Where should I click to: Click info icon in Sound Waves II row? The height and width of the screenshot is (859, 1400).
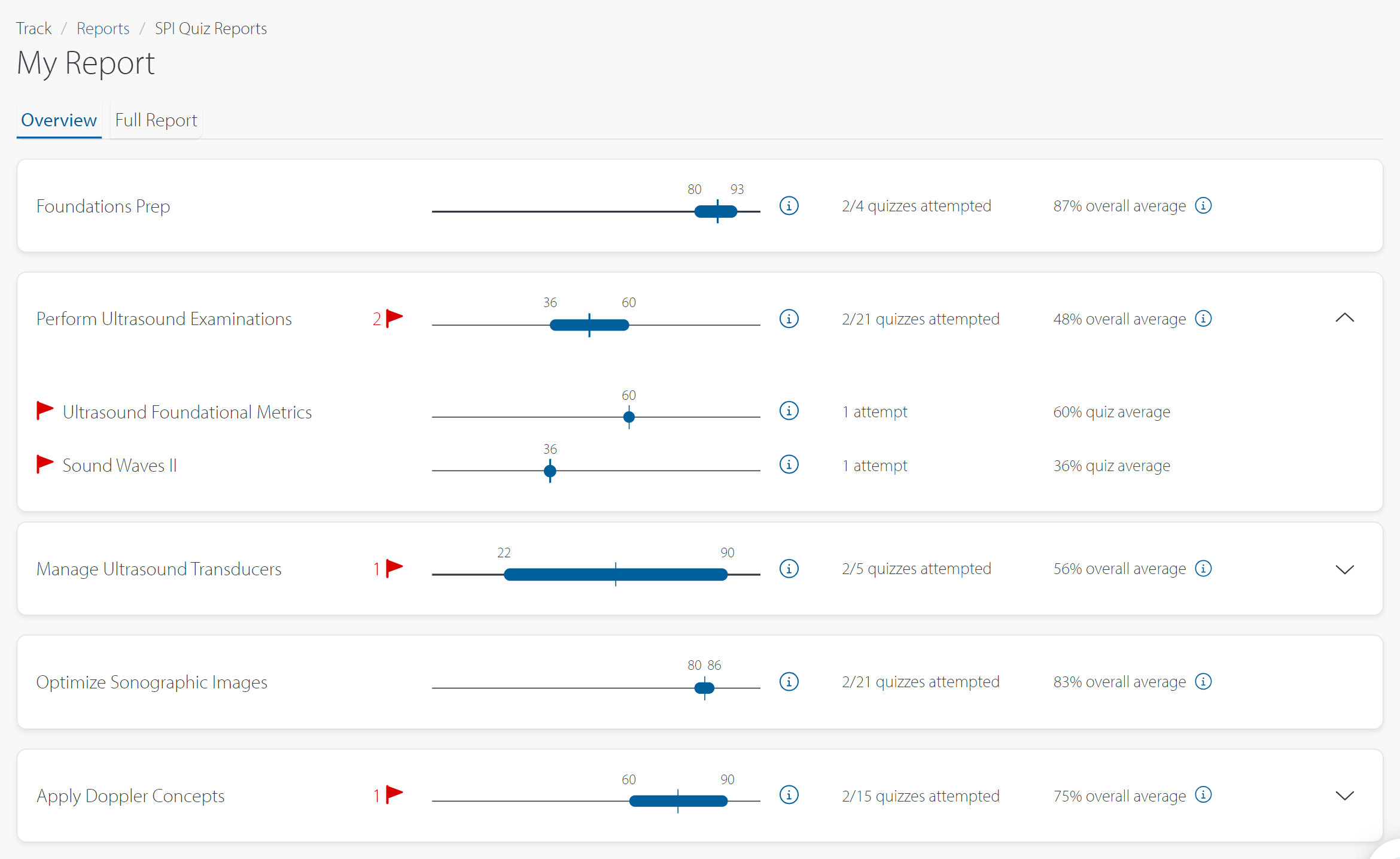point(789,465)
